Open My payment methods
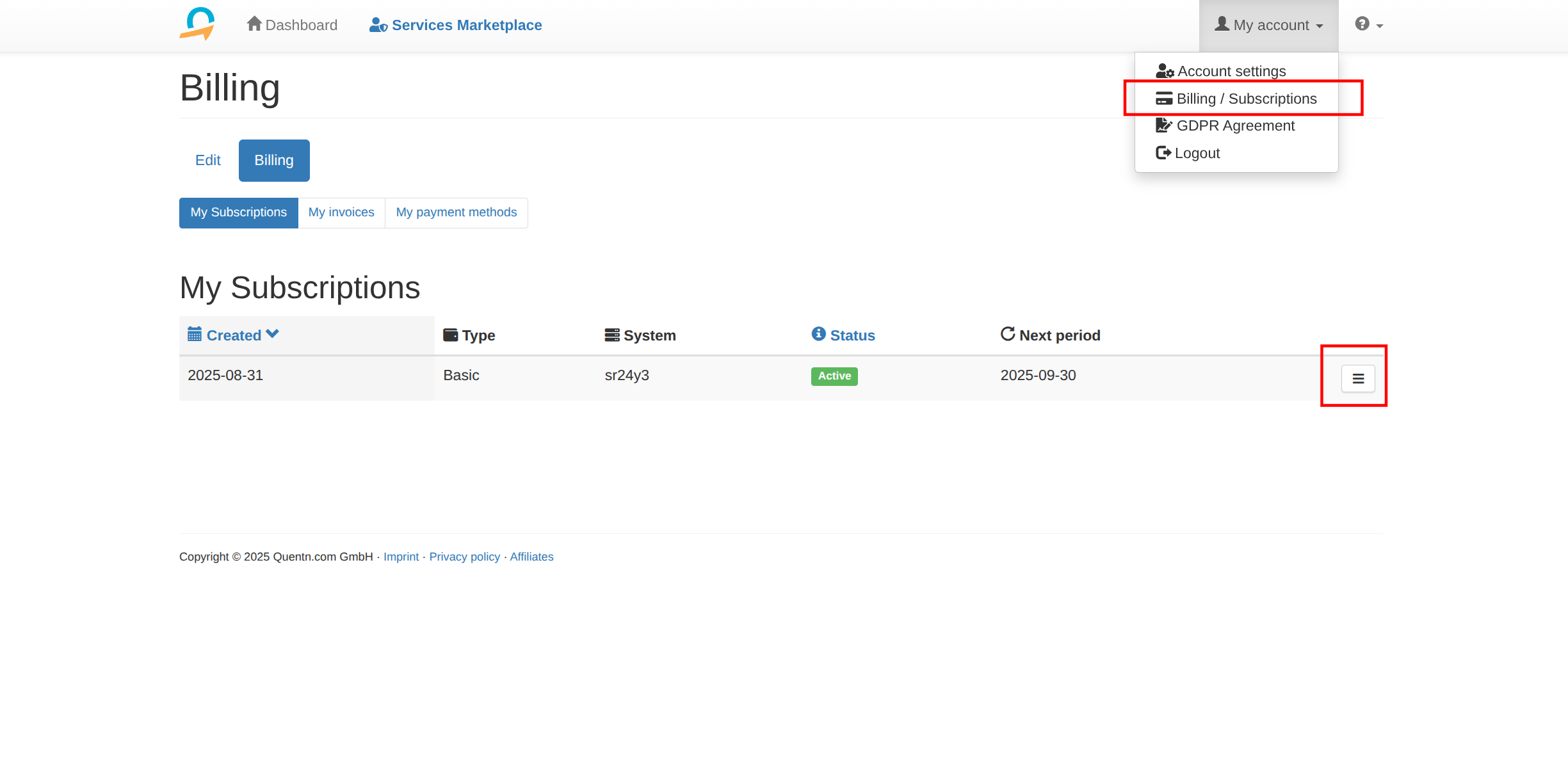This screenshot has height=782, width=1568. pos(456,212)
